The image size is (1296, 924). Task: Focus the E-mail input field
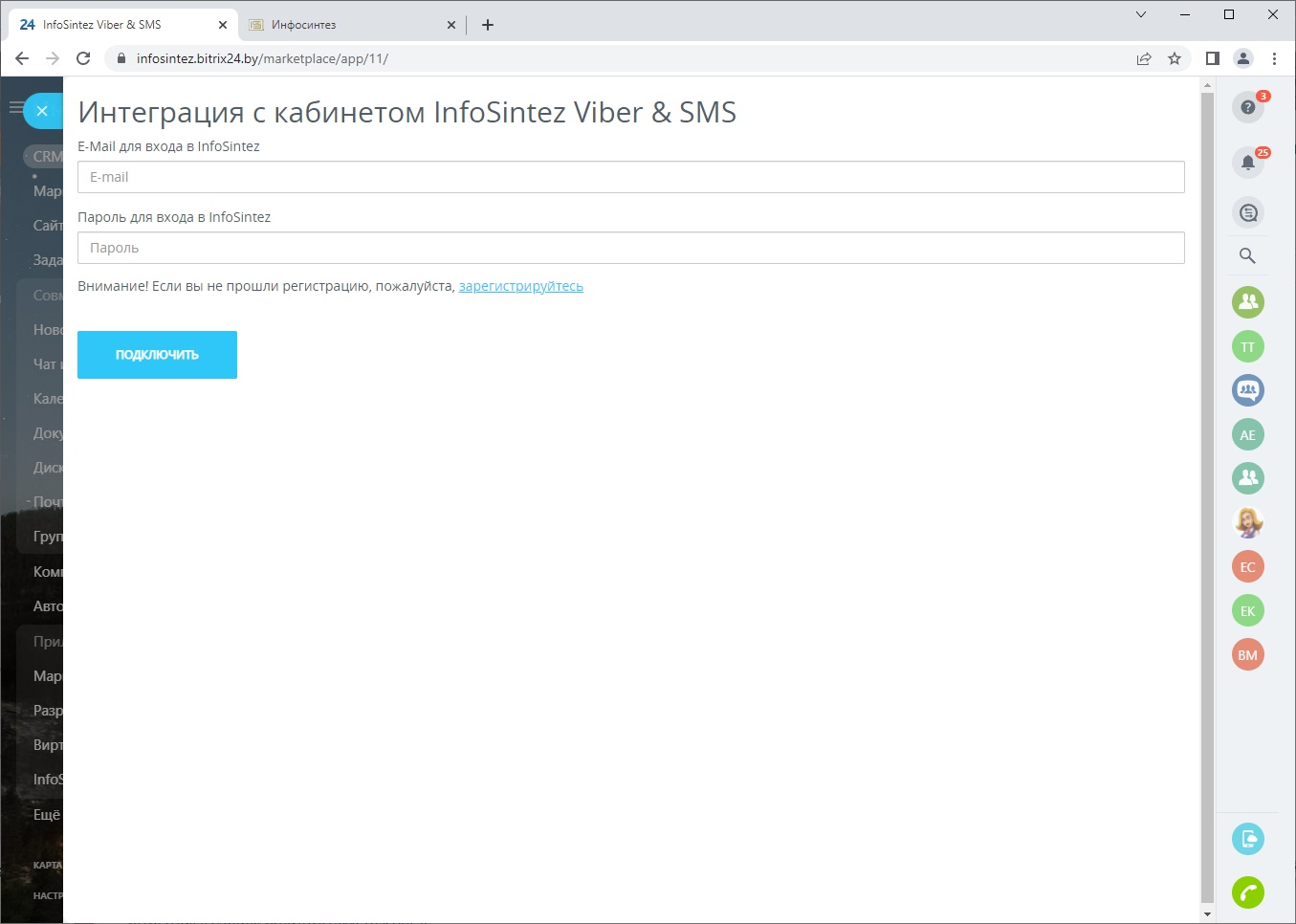(631, 177)
